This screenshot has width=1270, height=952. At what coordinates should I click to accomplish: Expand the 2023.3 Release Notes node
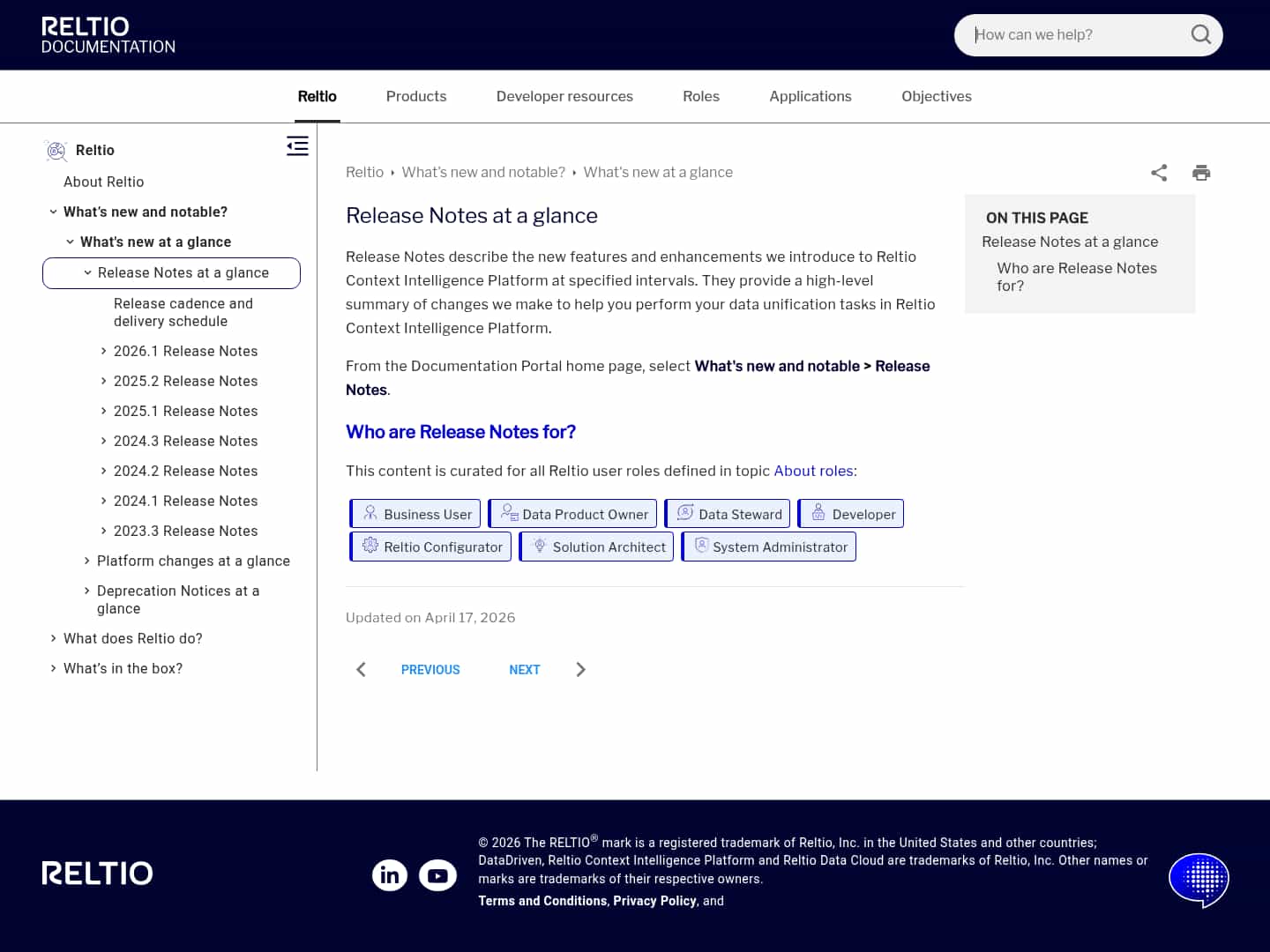103,531
